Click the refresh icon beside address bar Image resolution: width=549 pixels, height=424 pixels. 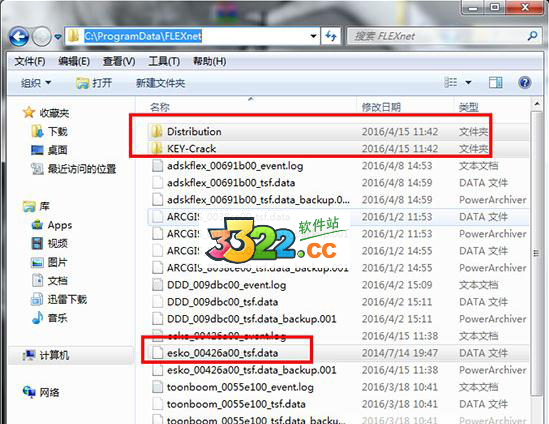click(x=331, y=36)
